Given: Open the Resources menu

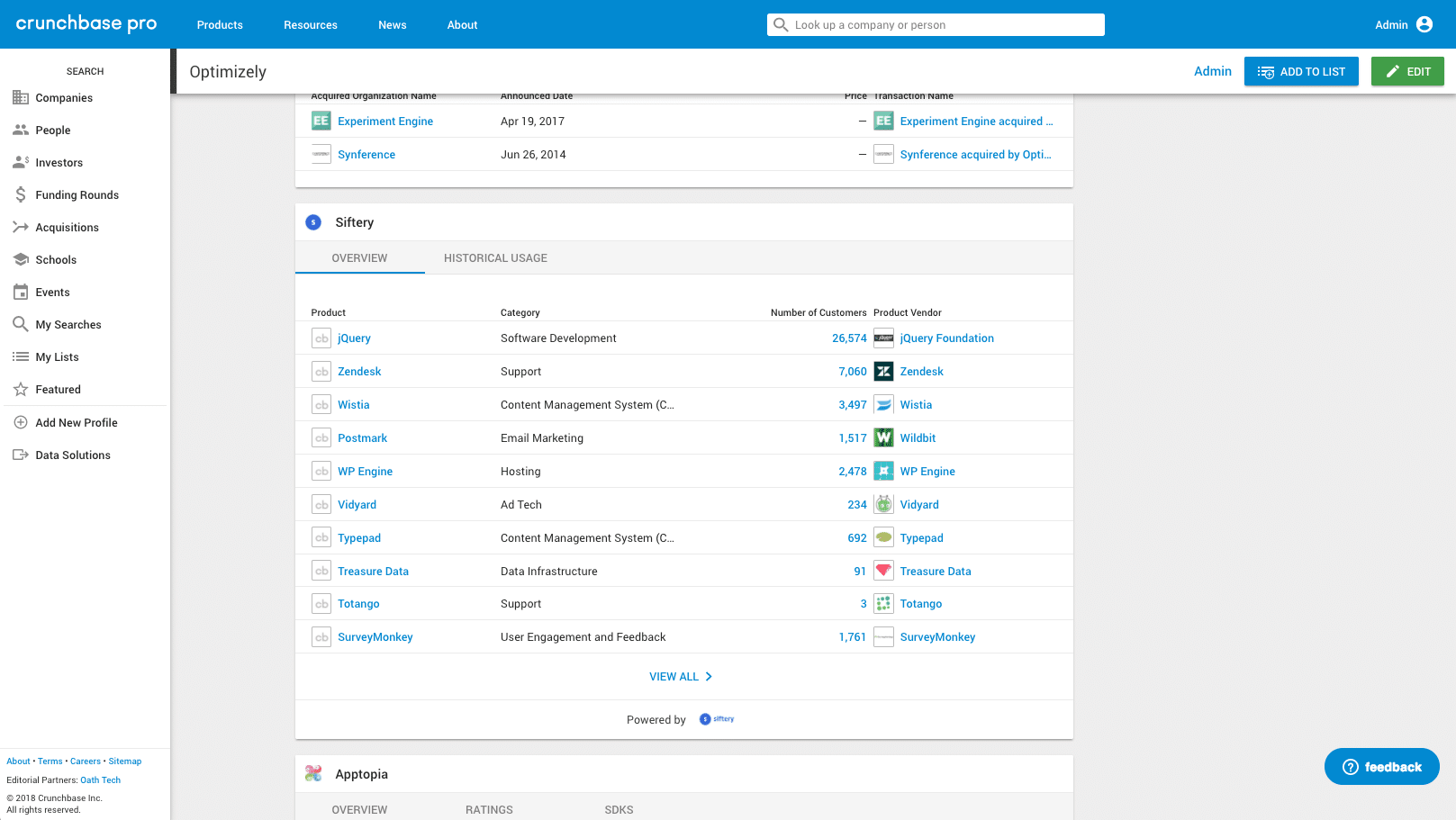Looking at the screenshot, I should (311, 24).
